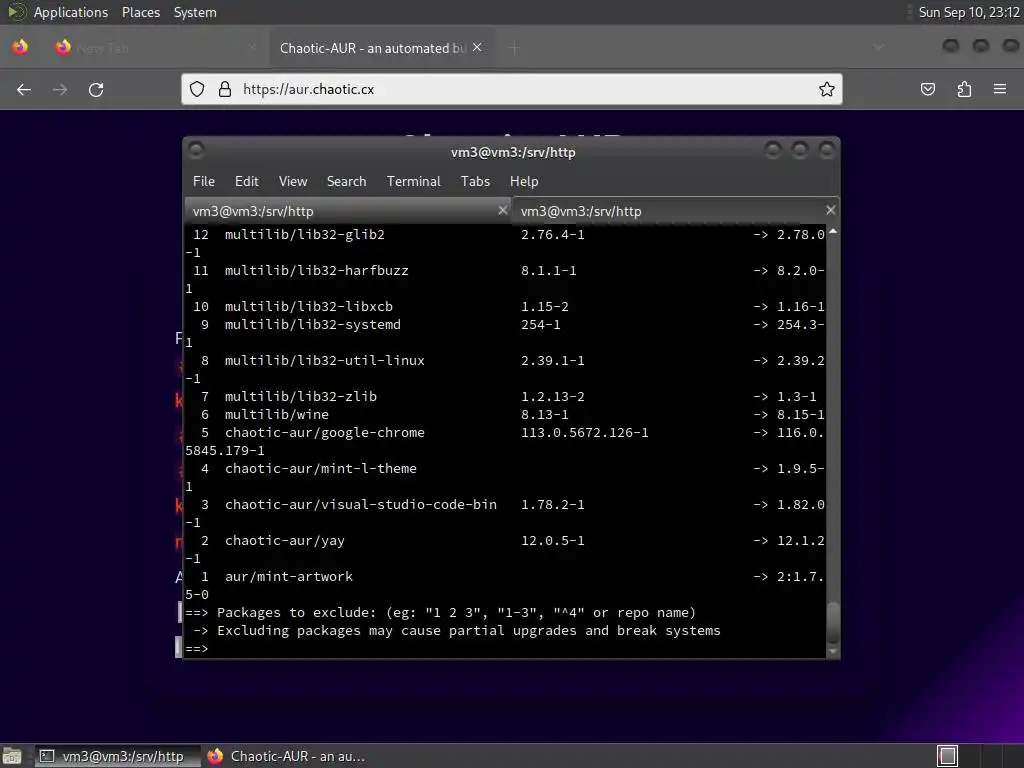1024x768 pixels.
Task: Open Firefox extensions puzzle icon
Action: pos(964,89)
